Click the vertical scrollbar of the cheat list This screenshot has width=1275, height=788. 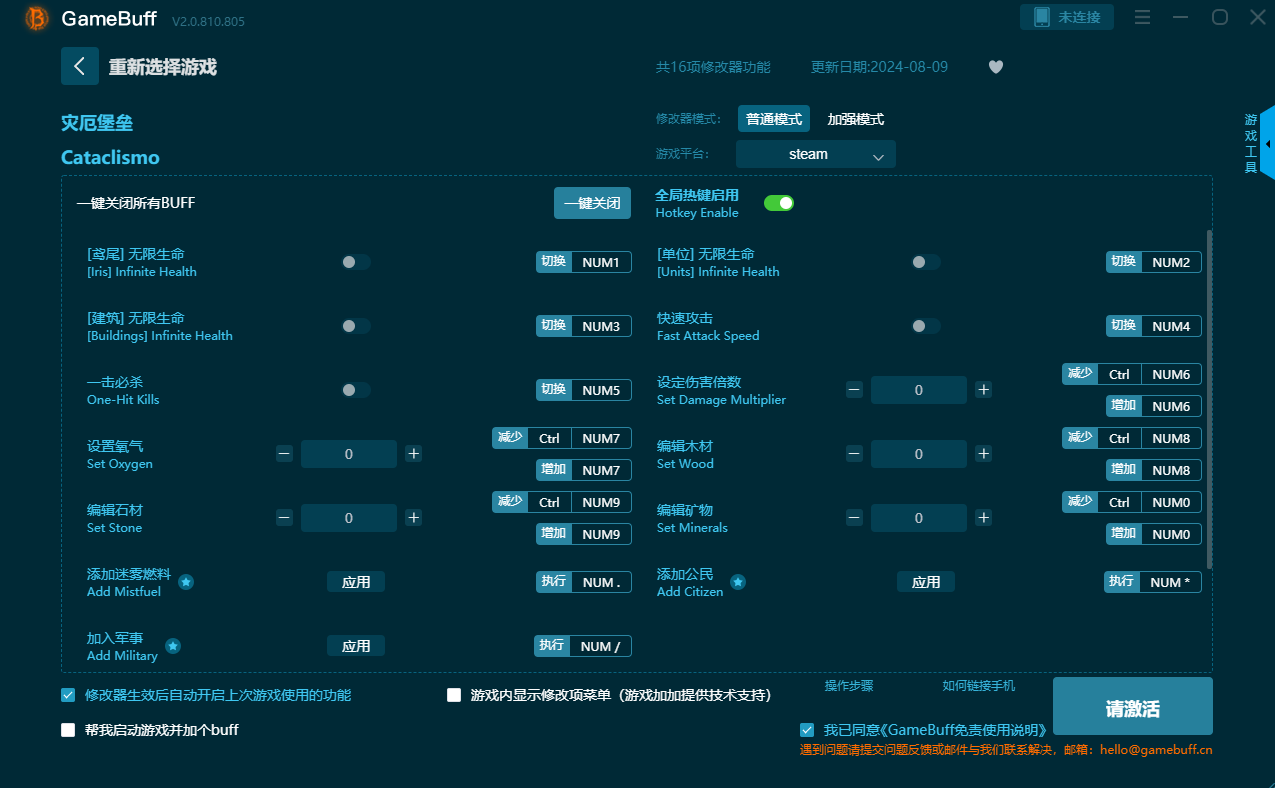click(x=1209, y=400)
